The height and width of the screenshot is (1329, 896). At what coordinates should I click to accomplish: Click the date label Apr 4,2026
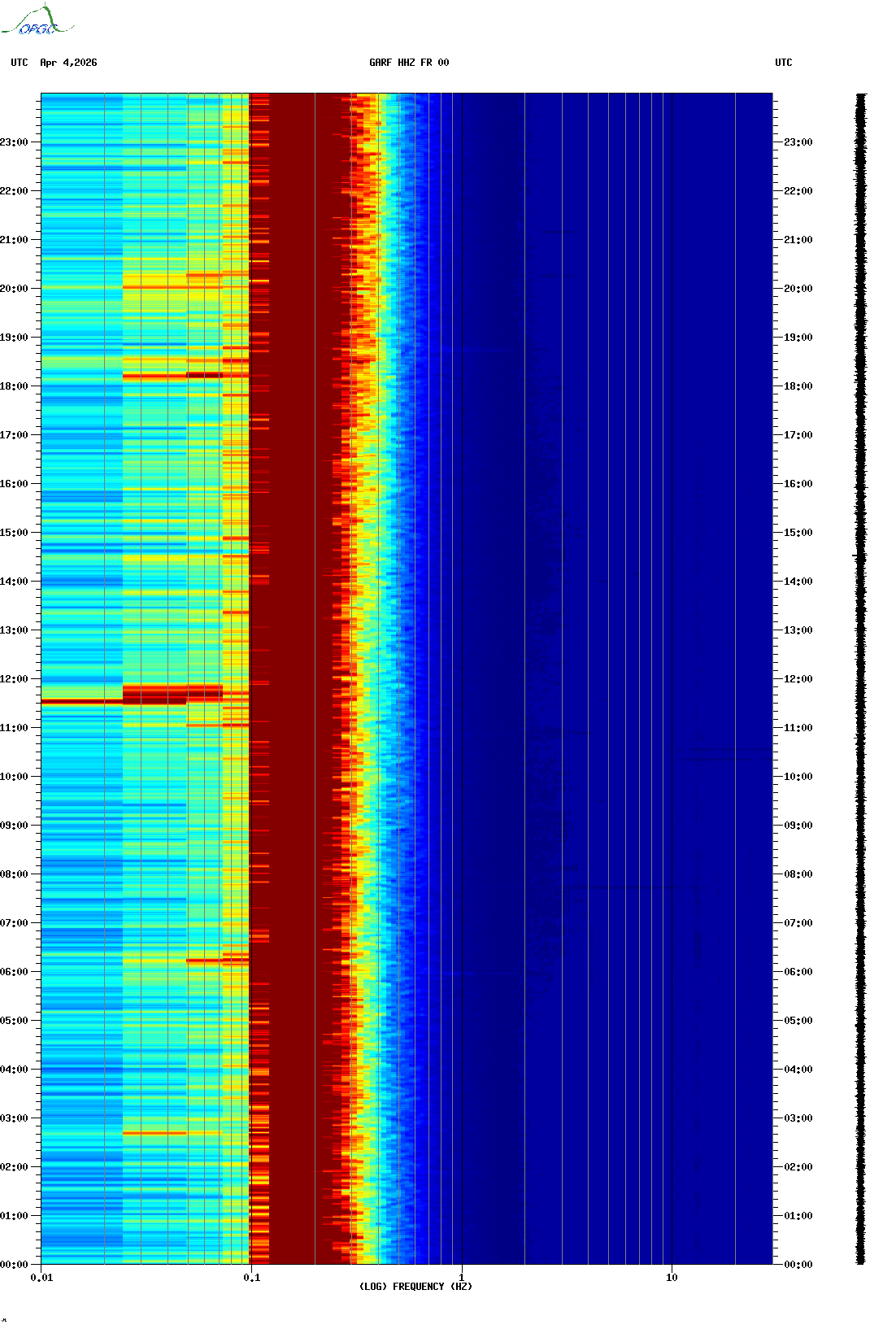click(x=68, y=63)
